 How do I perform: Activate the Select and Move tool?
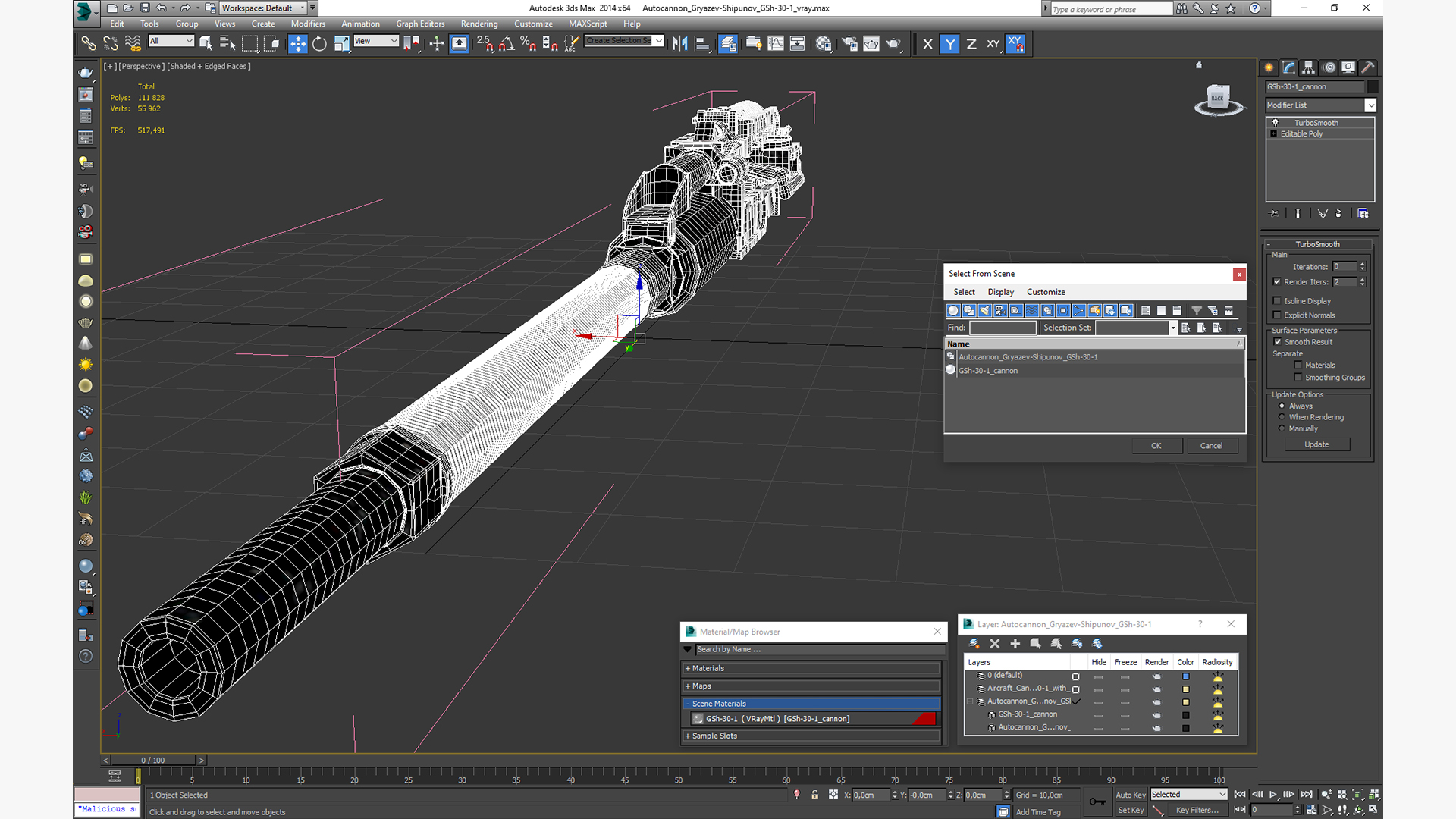click(297, 44)
